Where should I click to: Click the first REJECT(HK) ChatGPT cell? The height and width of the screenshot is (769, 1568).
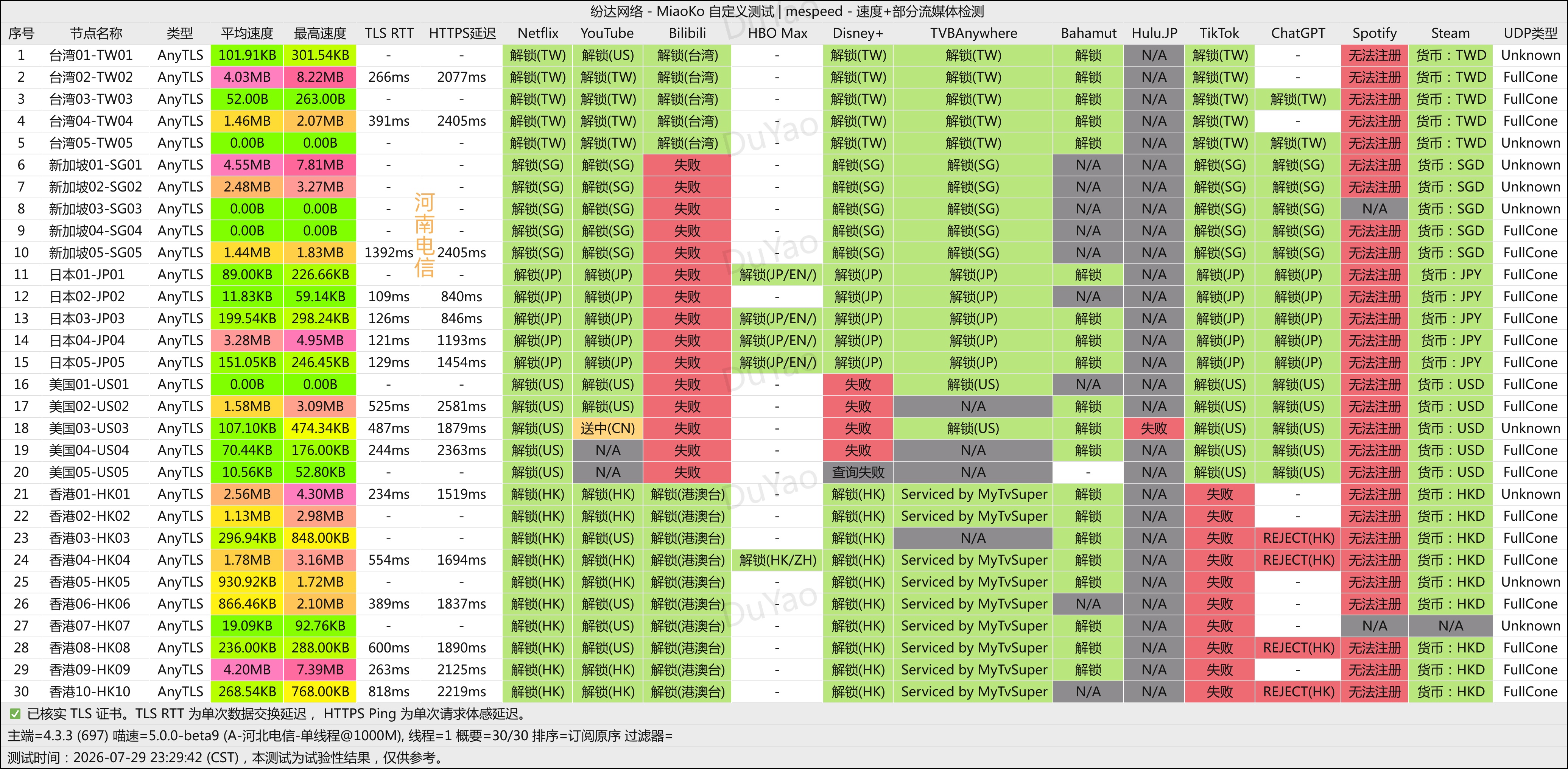[x=1298, y=538]
